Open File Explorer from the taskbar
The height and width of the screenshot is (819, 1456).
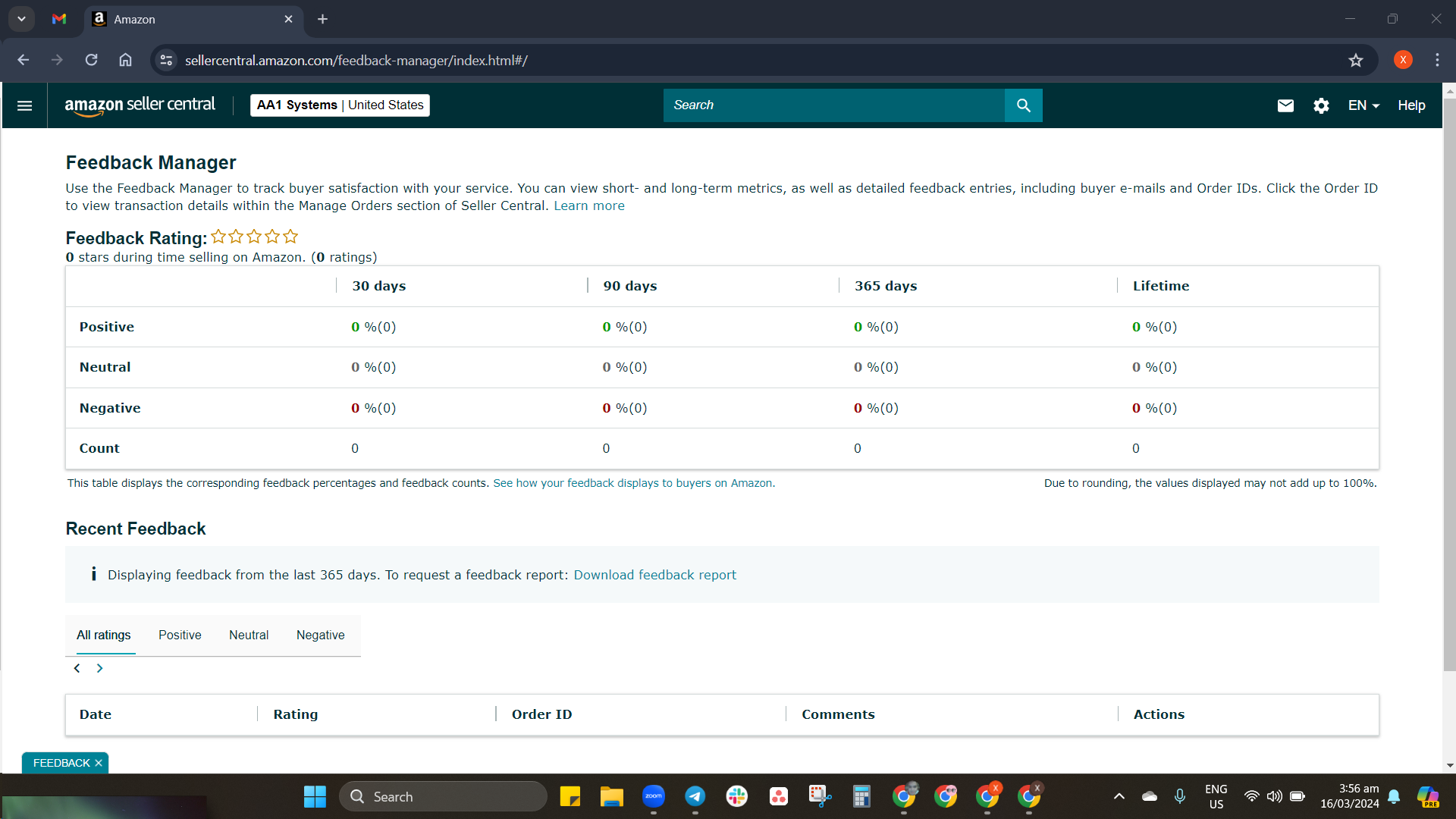click(x=611, y=796)
